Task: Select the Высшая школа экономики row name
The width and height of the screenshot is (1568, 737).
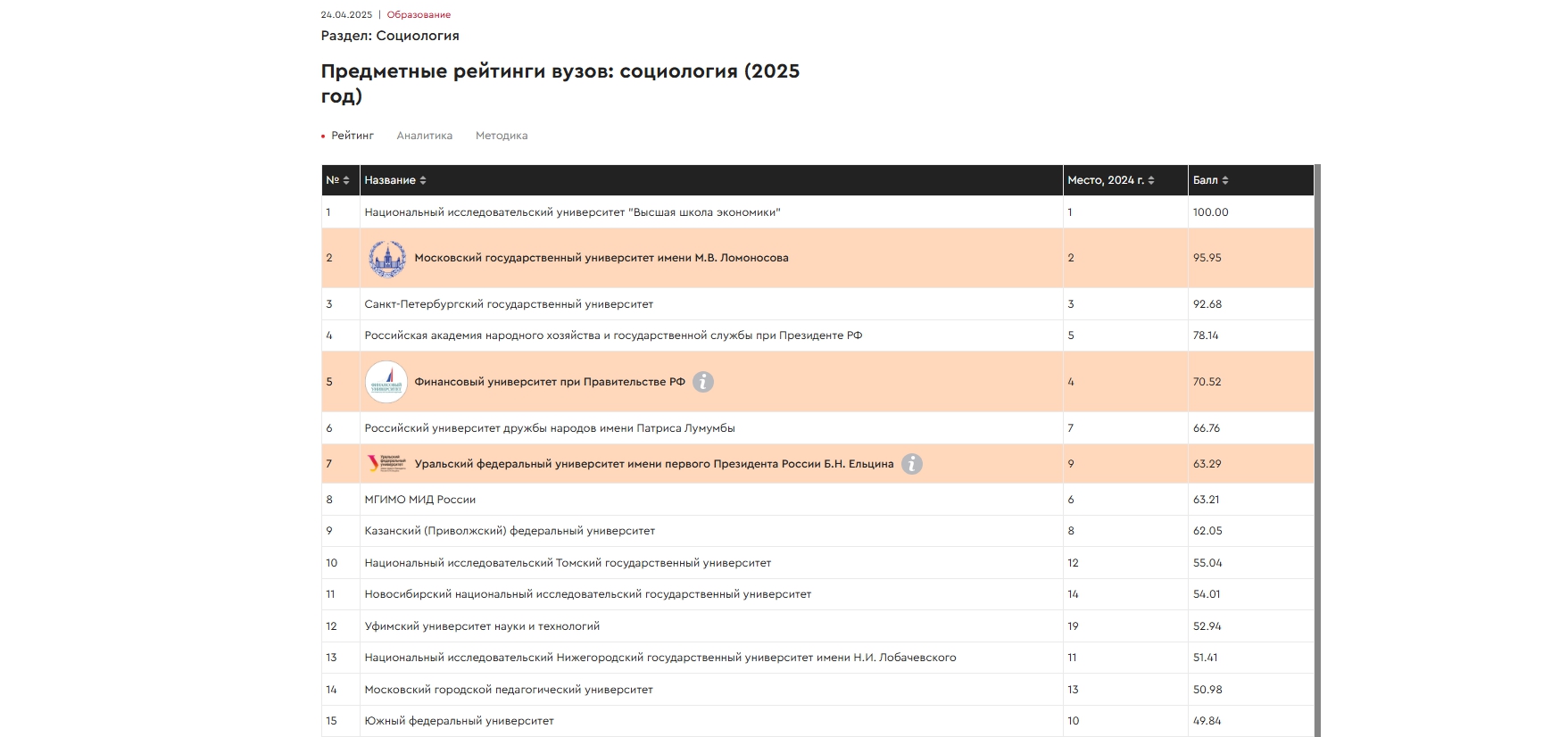Action: point(572,212)
